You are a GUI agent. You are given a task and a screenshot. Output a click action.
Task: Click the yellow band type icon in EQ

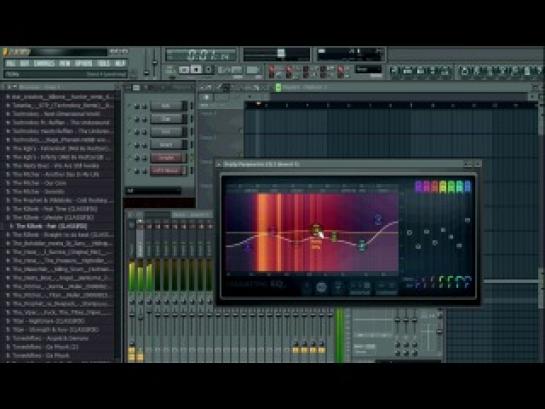pos(443,187)
